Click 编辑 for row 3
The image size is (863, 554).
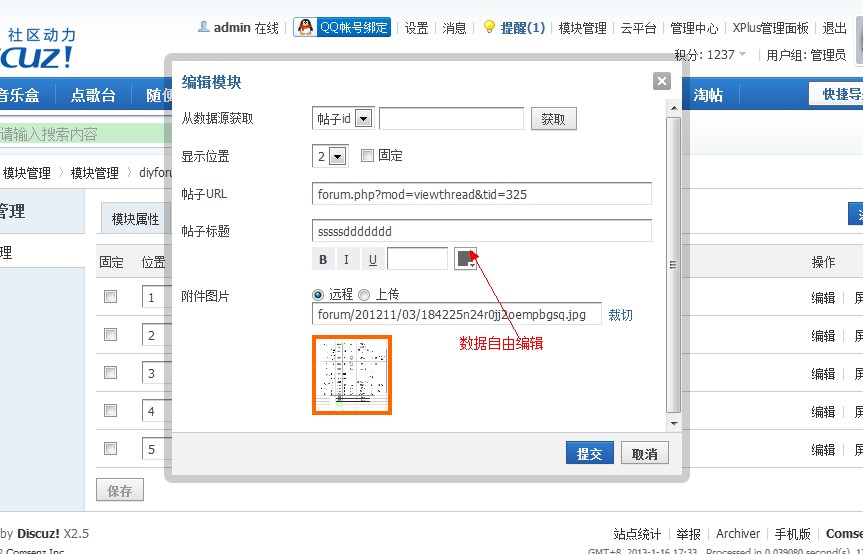coord(823,374)
